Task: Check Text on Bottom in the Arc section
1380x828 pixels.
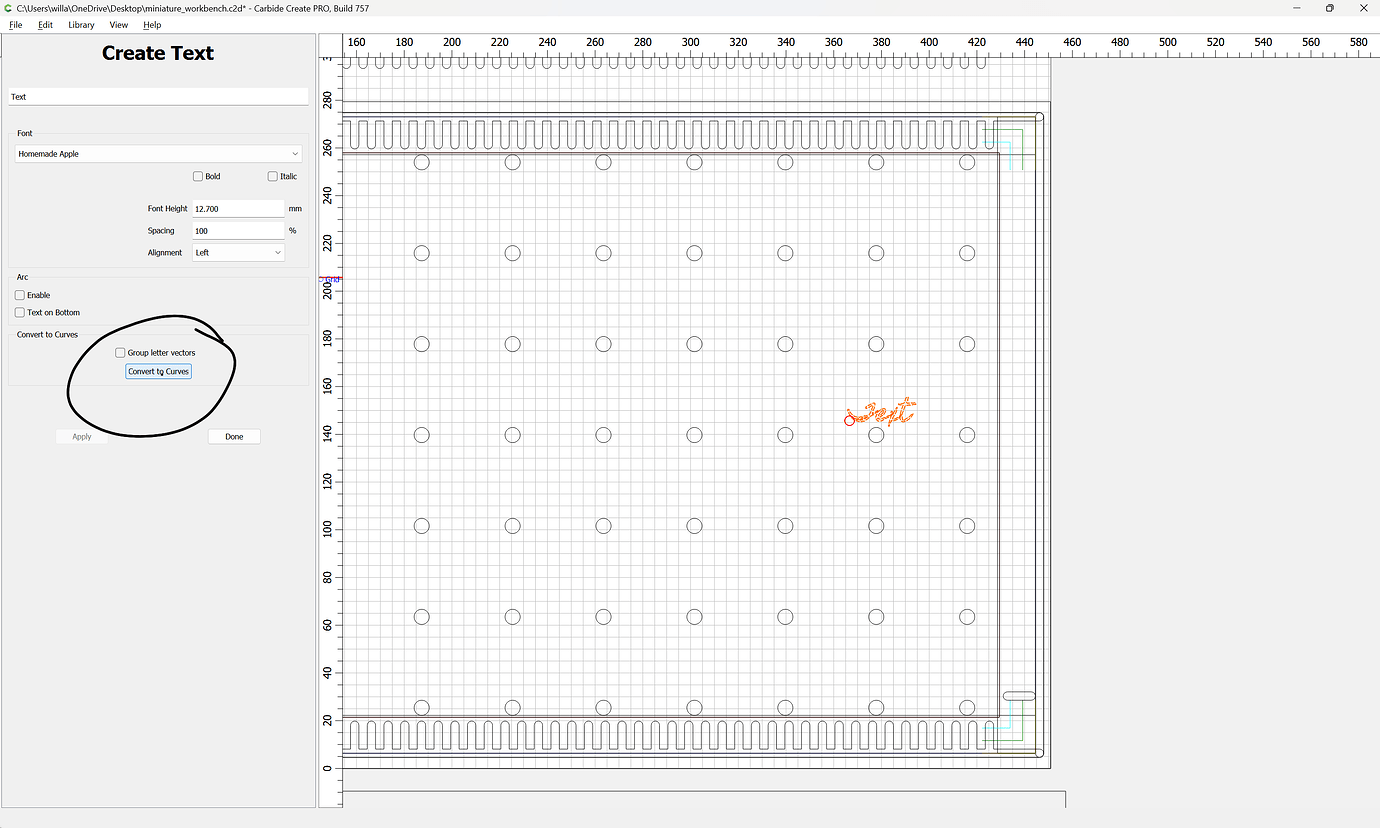Action: [x=18, y=312]
